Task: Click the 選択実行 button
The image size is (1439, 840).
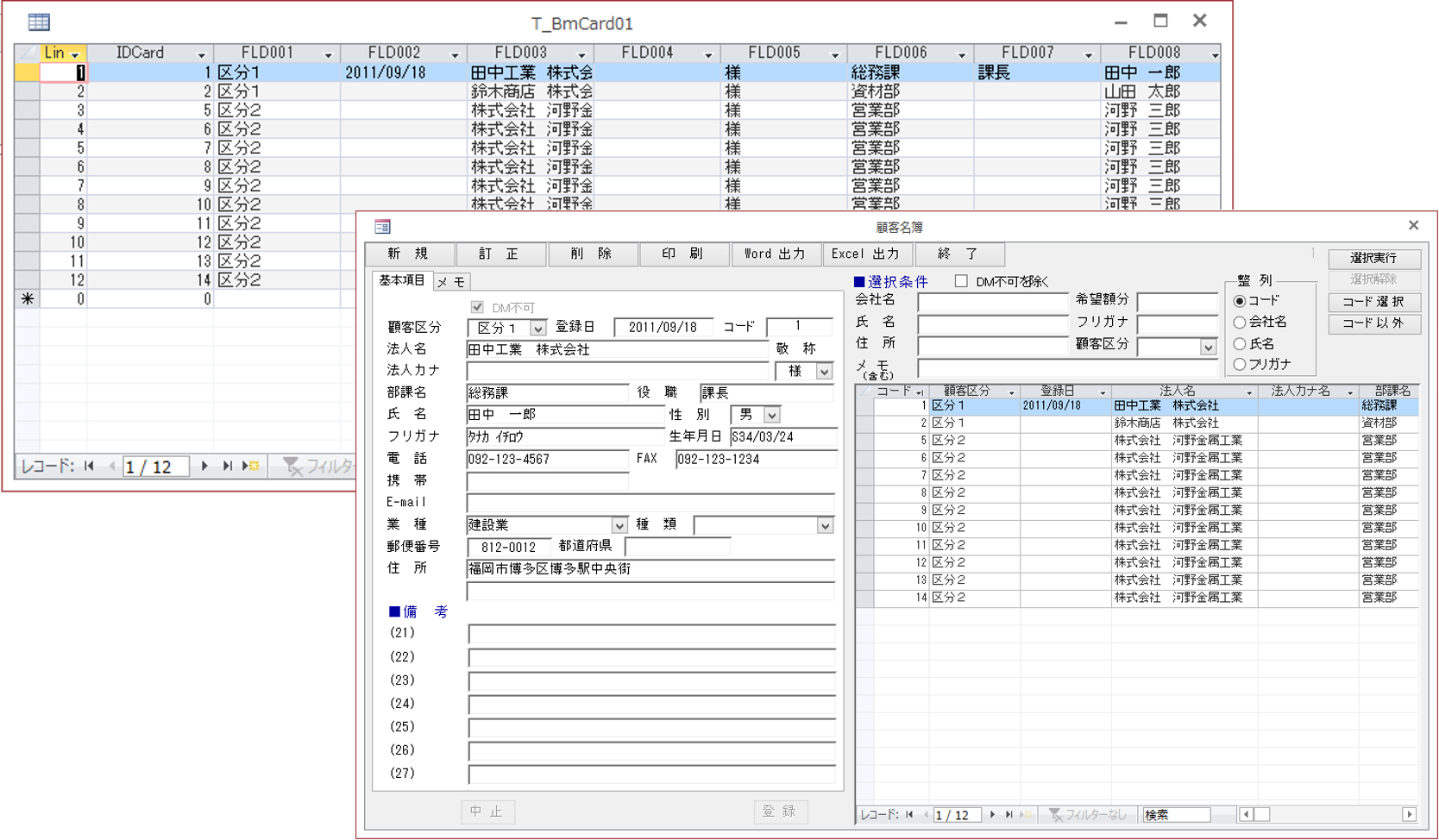Action: 1373,258
